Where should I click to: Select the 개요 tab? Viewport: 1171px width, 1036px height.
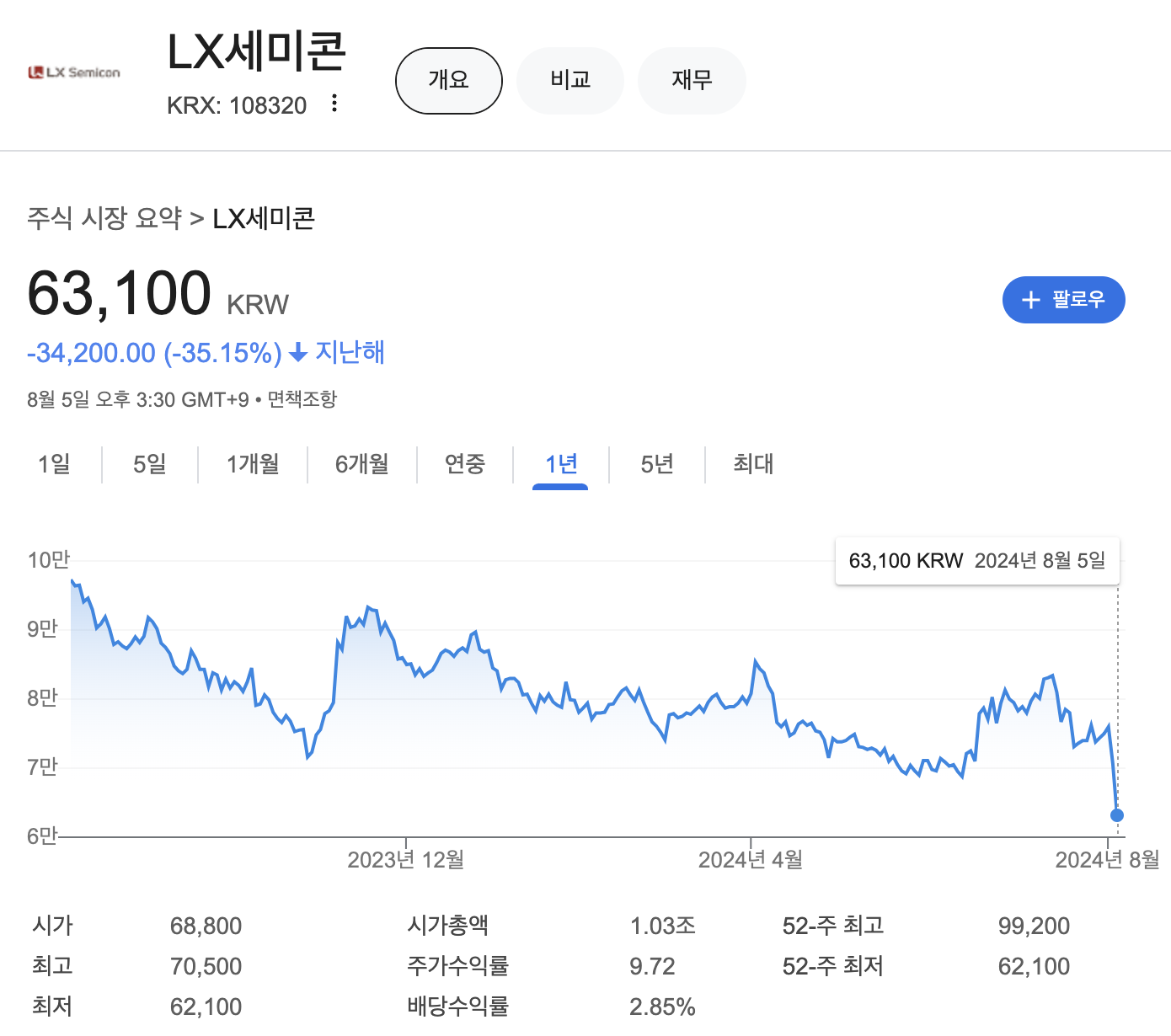(449, 81)
